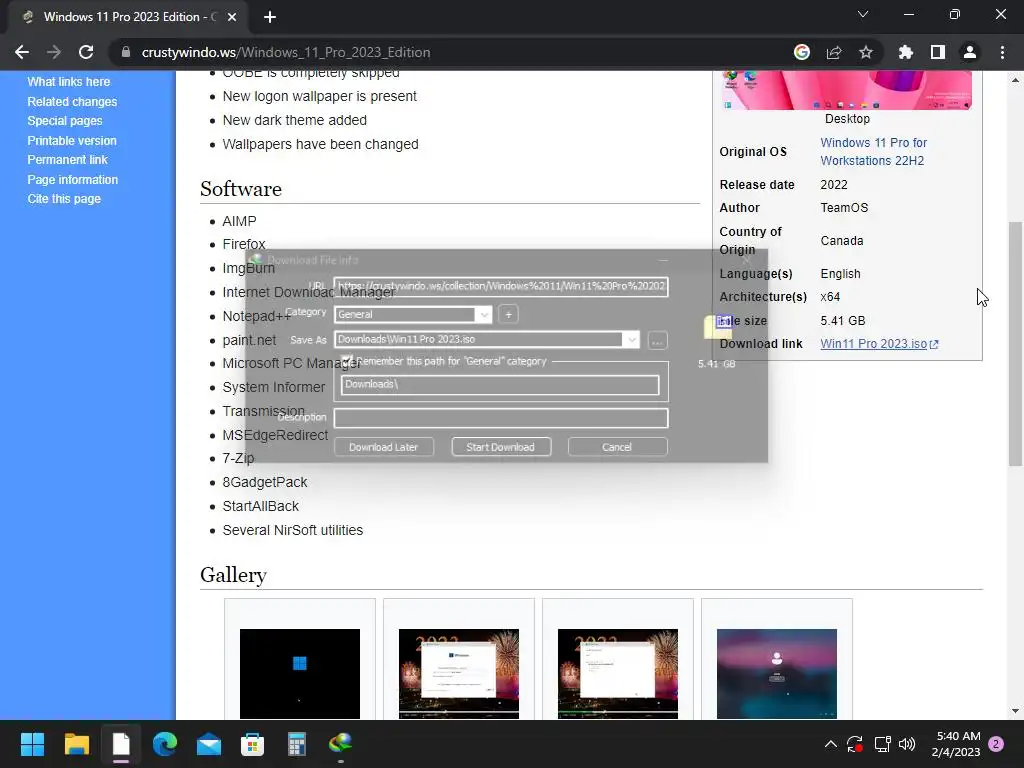Viewport: 1024px width, 768px height.
Task: Show hidden system tray icons
Action: (x=831, y=744)
